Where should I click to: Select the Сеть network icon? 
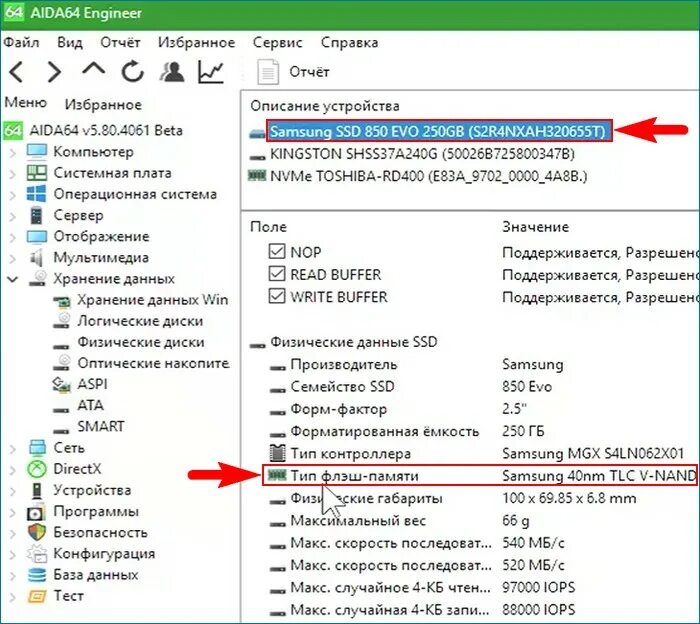[x=37, y=447]
